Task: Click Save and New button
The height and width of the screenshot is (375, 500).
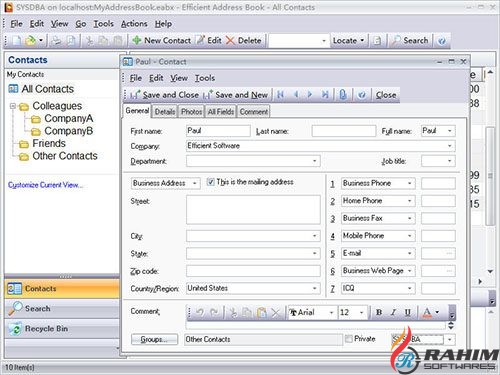Action: point(235,95)
